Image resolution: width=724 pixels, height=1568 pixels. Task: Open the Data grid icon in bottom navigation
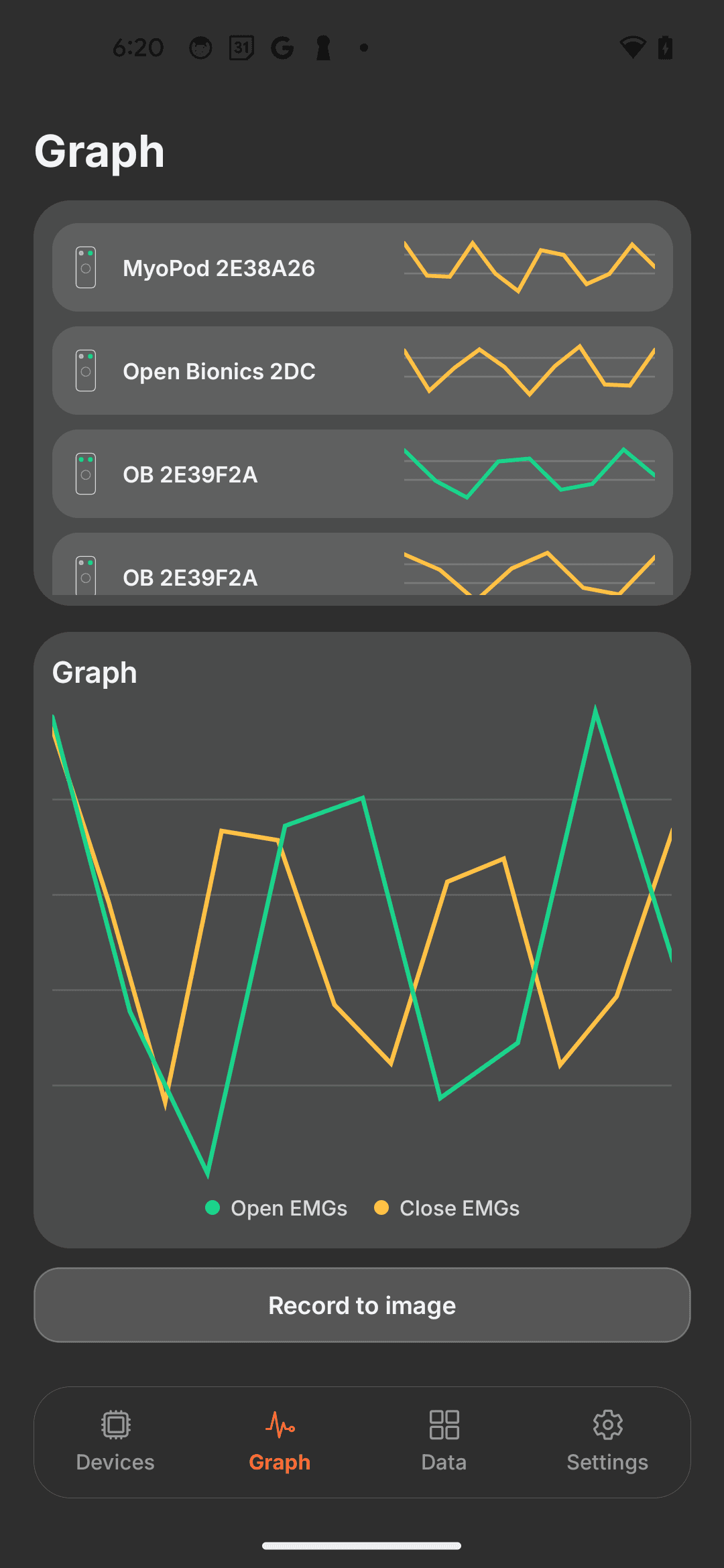(443, 1425)
